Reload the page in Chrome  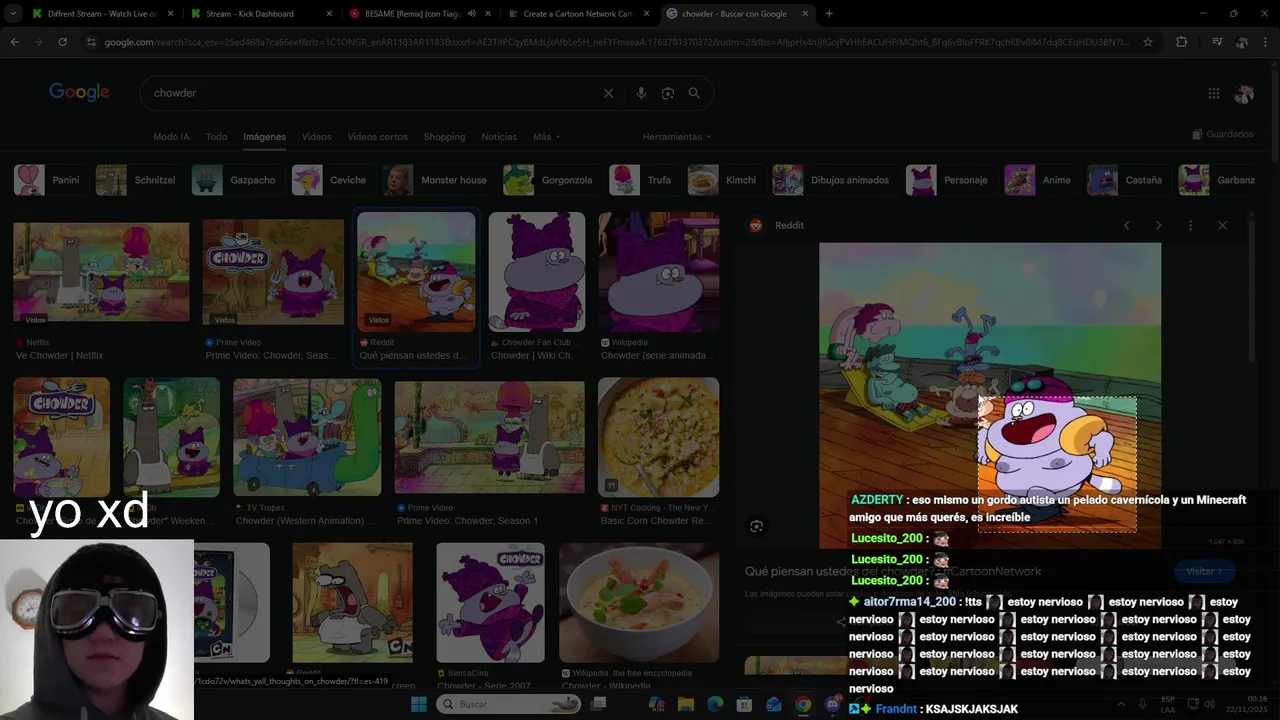coord(62,42)
